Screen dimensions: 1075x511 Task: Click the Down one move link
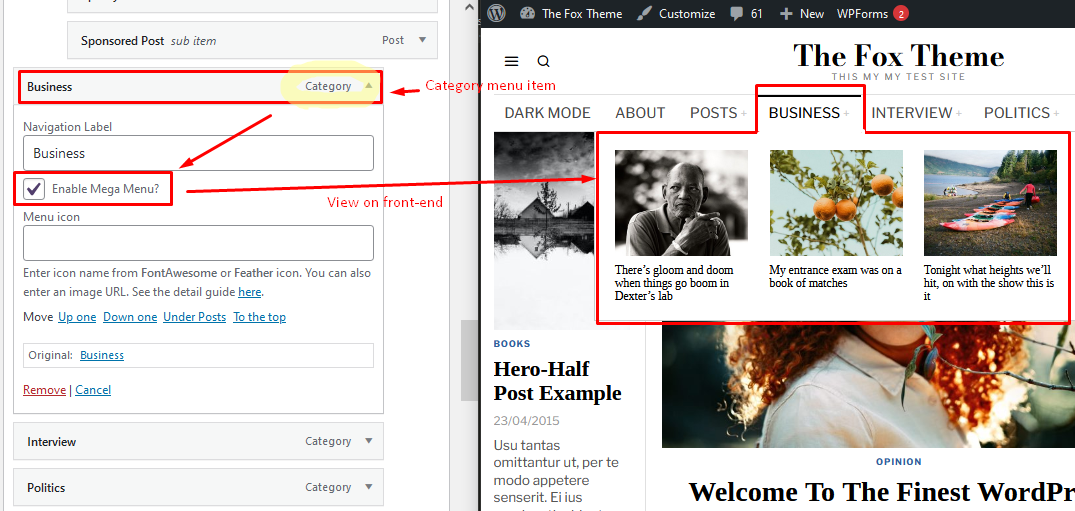130,317
